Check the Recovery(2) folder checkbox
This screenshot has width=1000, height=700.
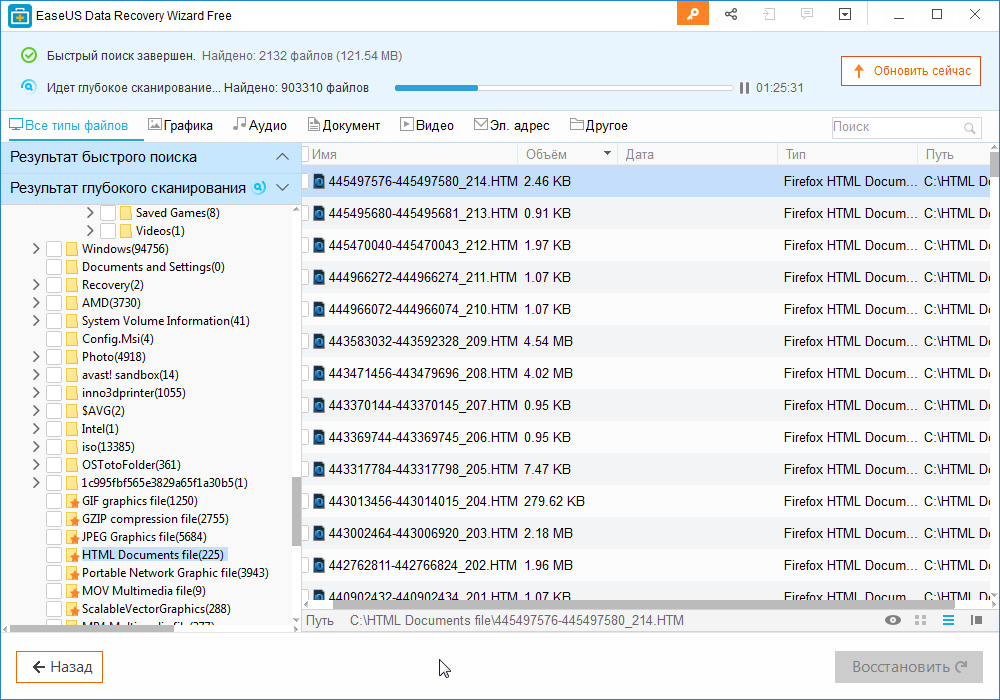coord(54,285)
